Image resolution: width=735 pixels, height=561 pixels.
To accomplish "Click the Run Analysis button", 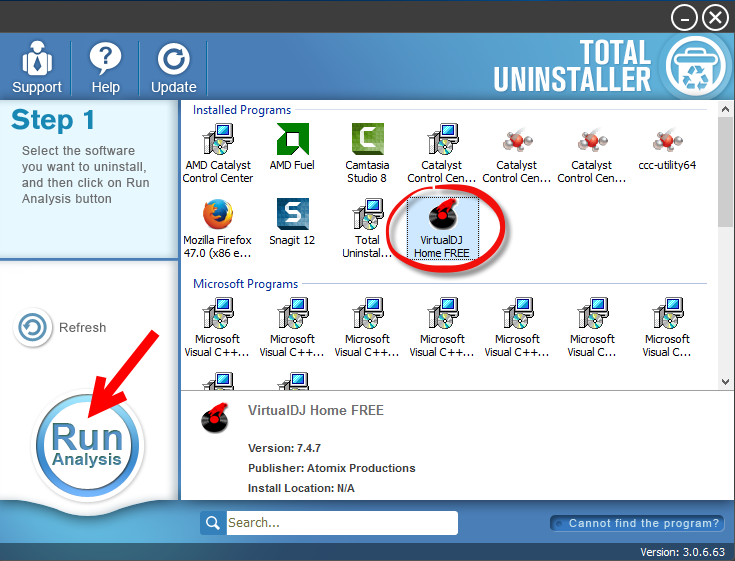I will (x=87, y=445).
